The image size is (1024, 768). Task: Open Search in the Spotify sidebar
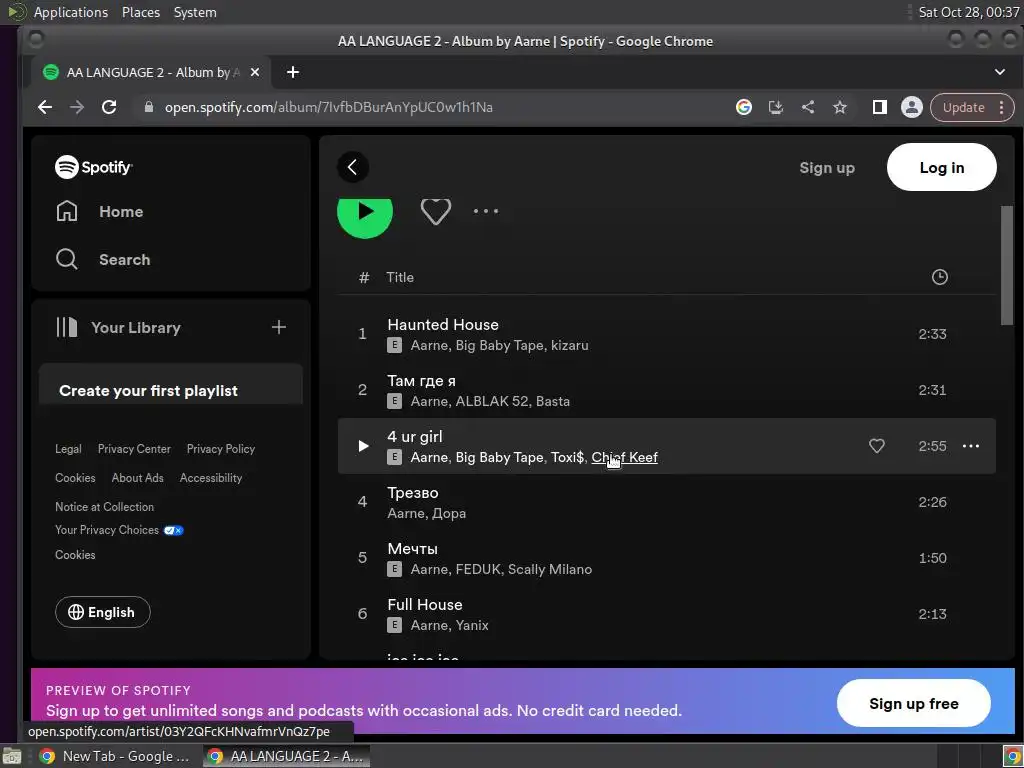click(103, 259)
